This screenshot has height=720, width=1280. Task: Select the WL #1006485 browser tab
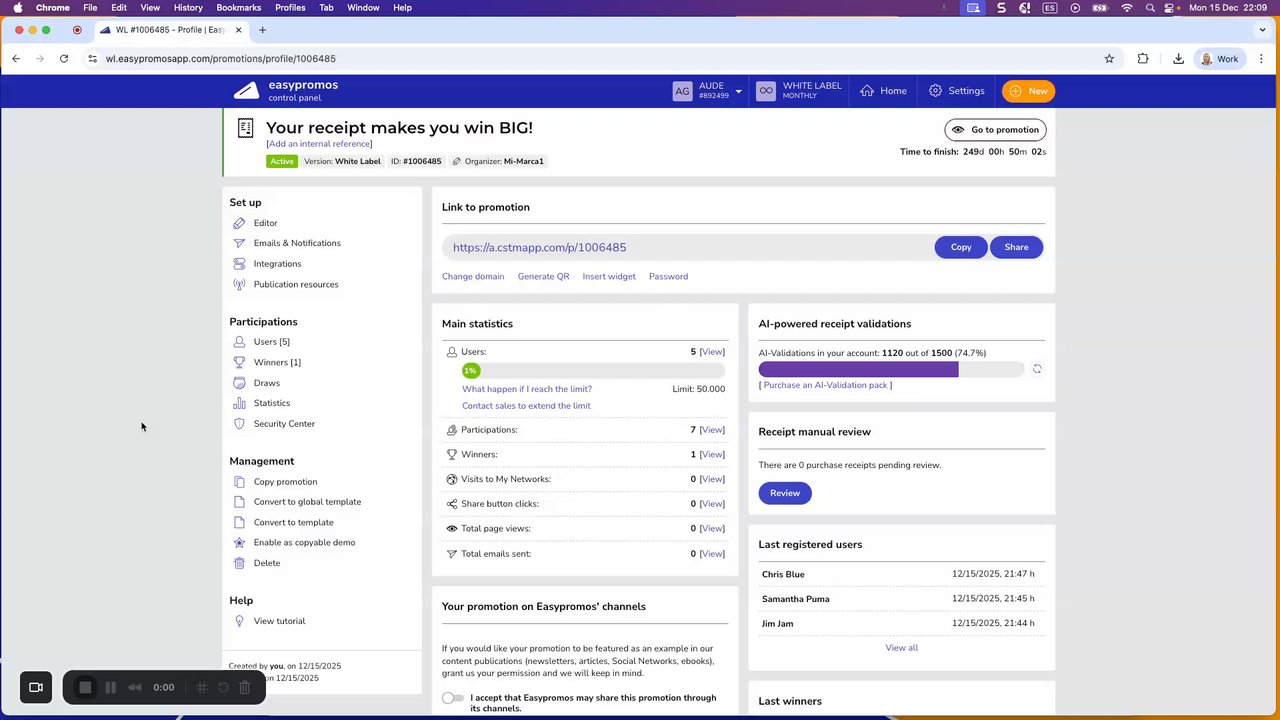(x=171, y=30)
